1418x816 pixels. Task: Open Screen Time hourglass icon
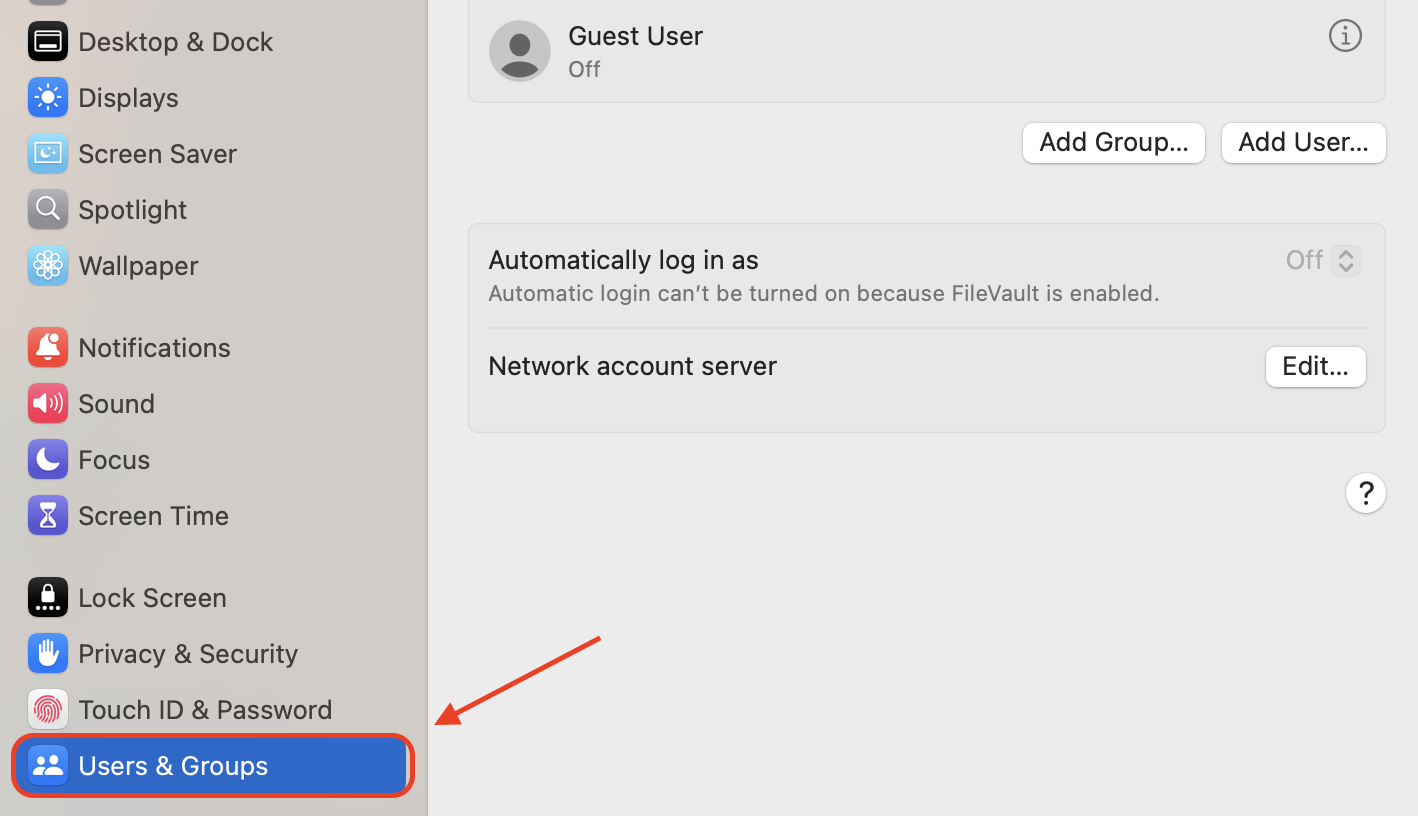pos(47,515)
